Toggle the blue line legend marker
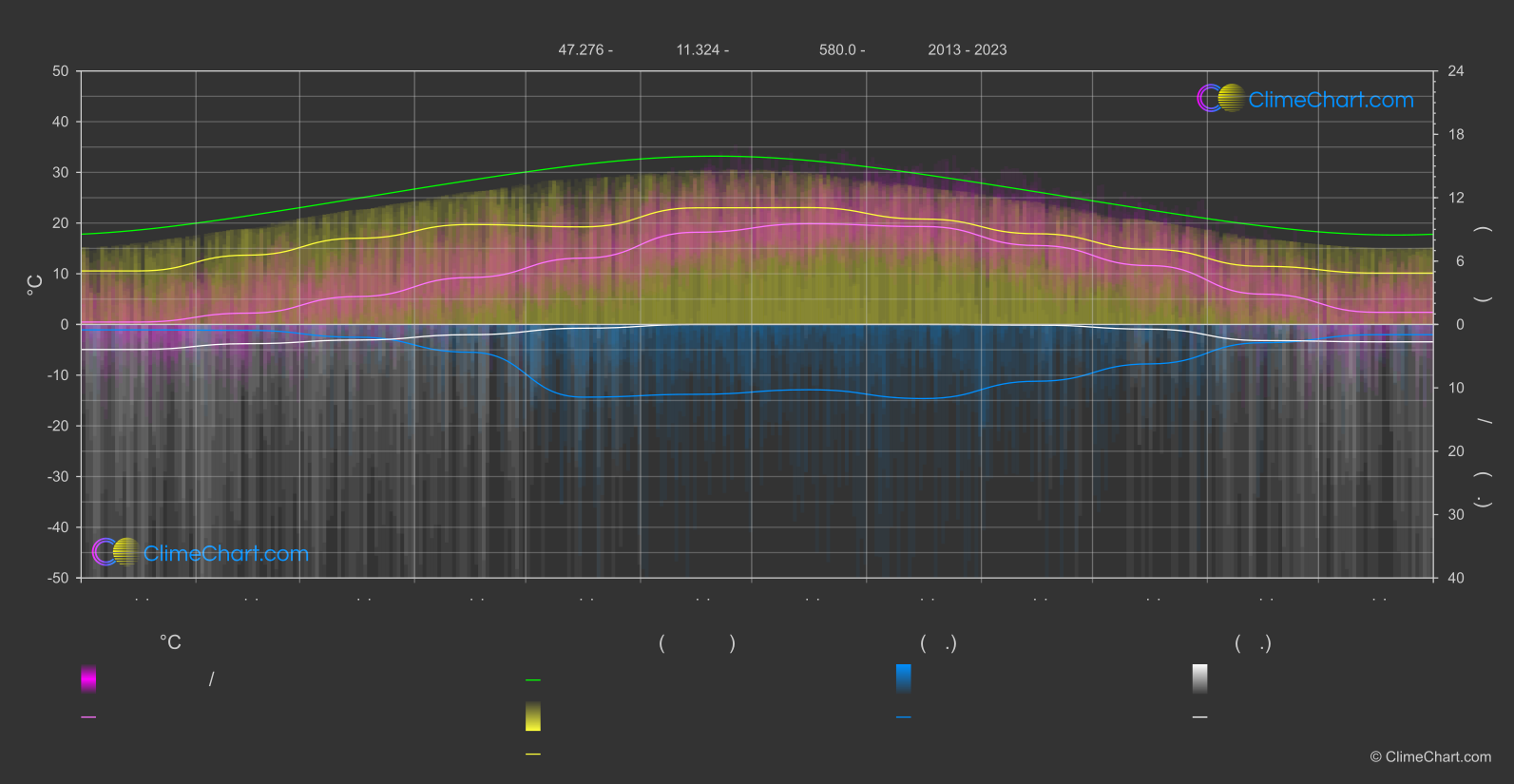This screenshot has height=784, width=1514. pyautogui.click(x=903, y=717)
